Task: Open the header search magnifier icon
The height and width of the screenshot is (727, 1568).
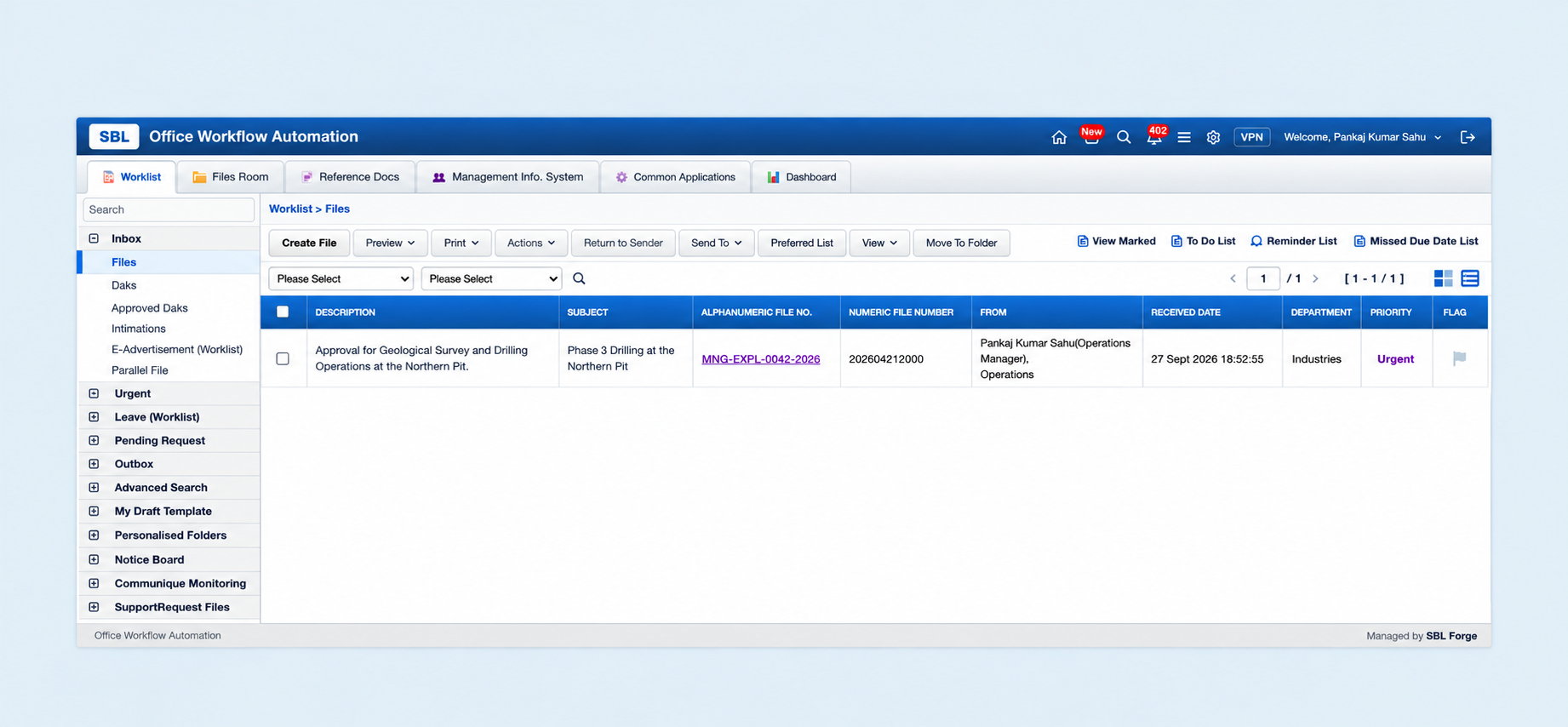Action: pyautogui.click(x=1124, y=137)
